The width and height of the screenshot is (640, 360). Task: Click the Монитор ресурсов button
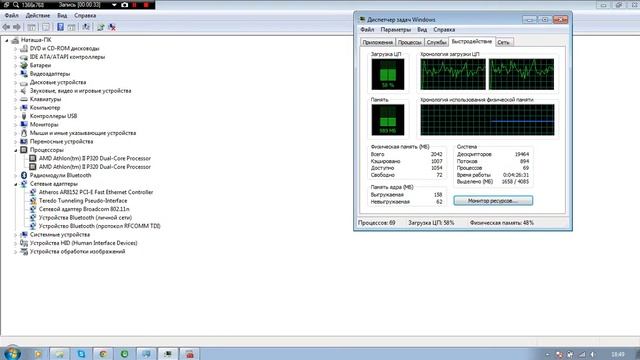(493, 201)
